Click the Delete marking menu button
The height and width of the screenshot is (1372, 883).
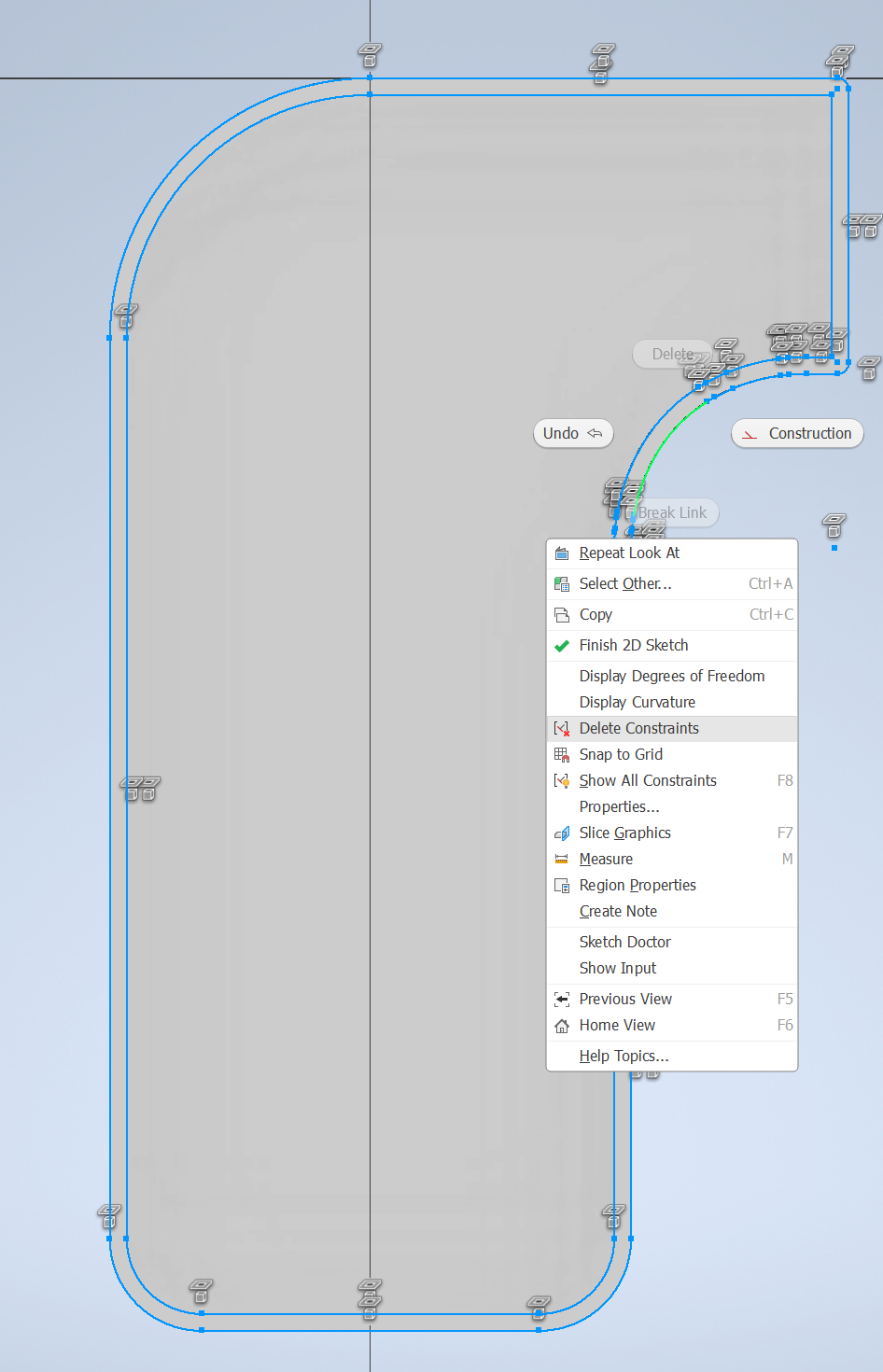pos(672,355)
